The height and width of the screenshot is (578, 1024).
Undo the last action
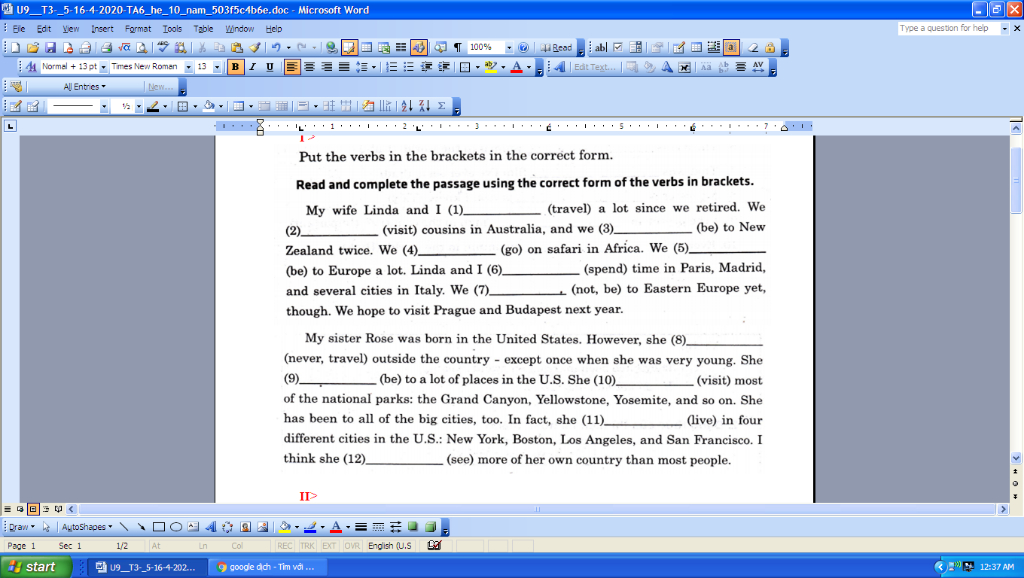click(x=276, y=48)
